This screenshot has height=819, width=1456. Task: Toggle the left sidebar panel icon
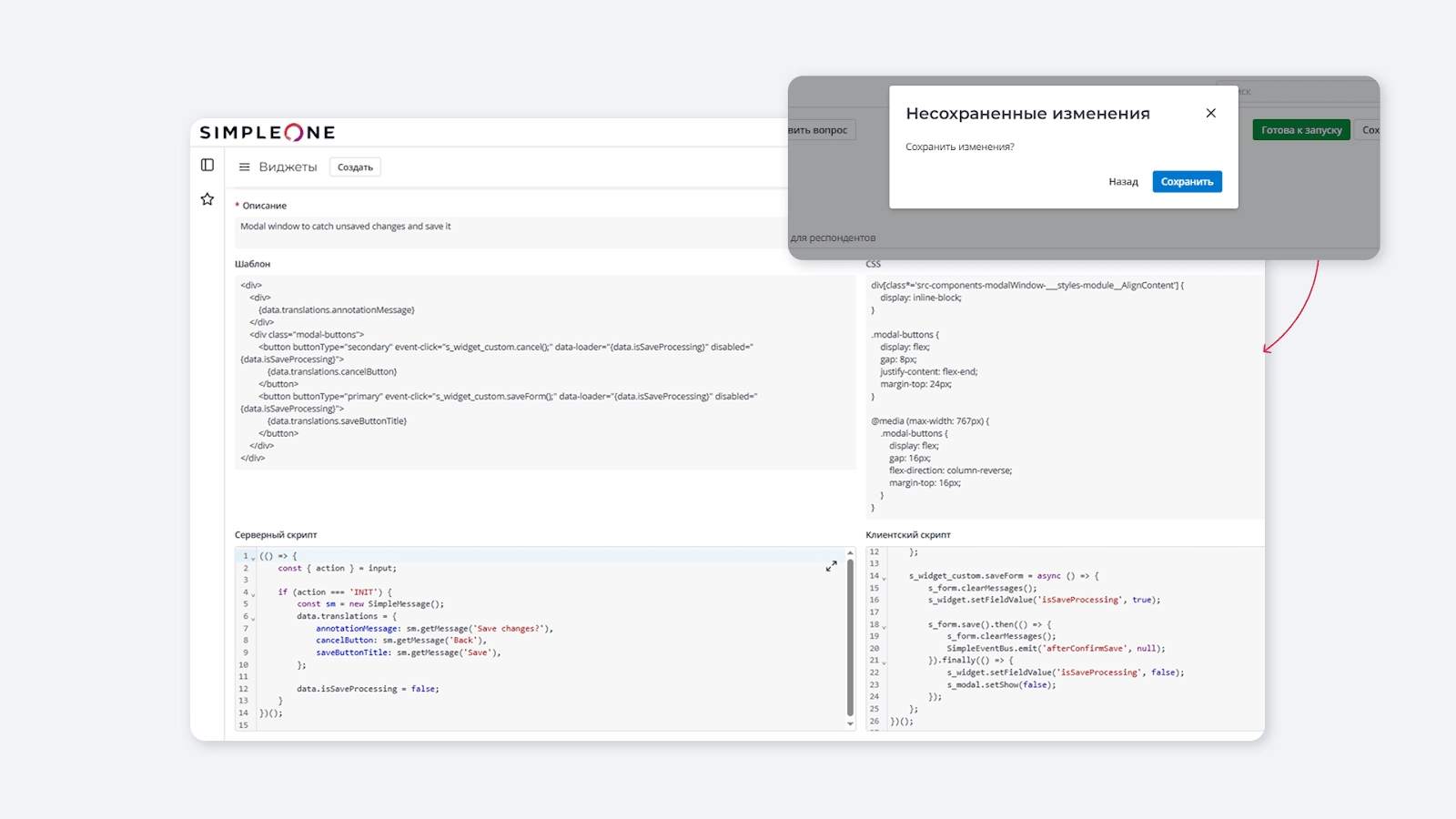pos(207,165)
